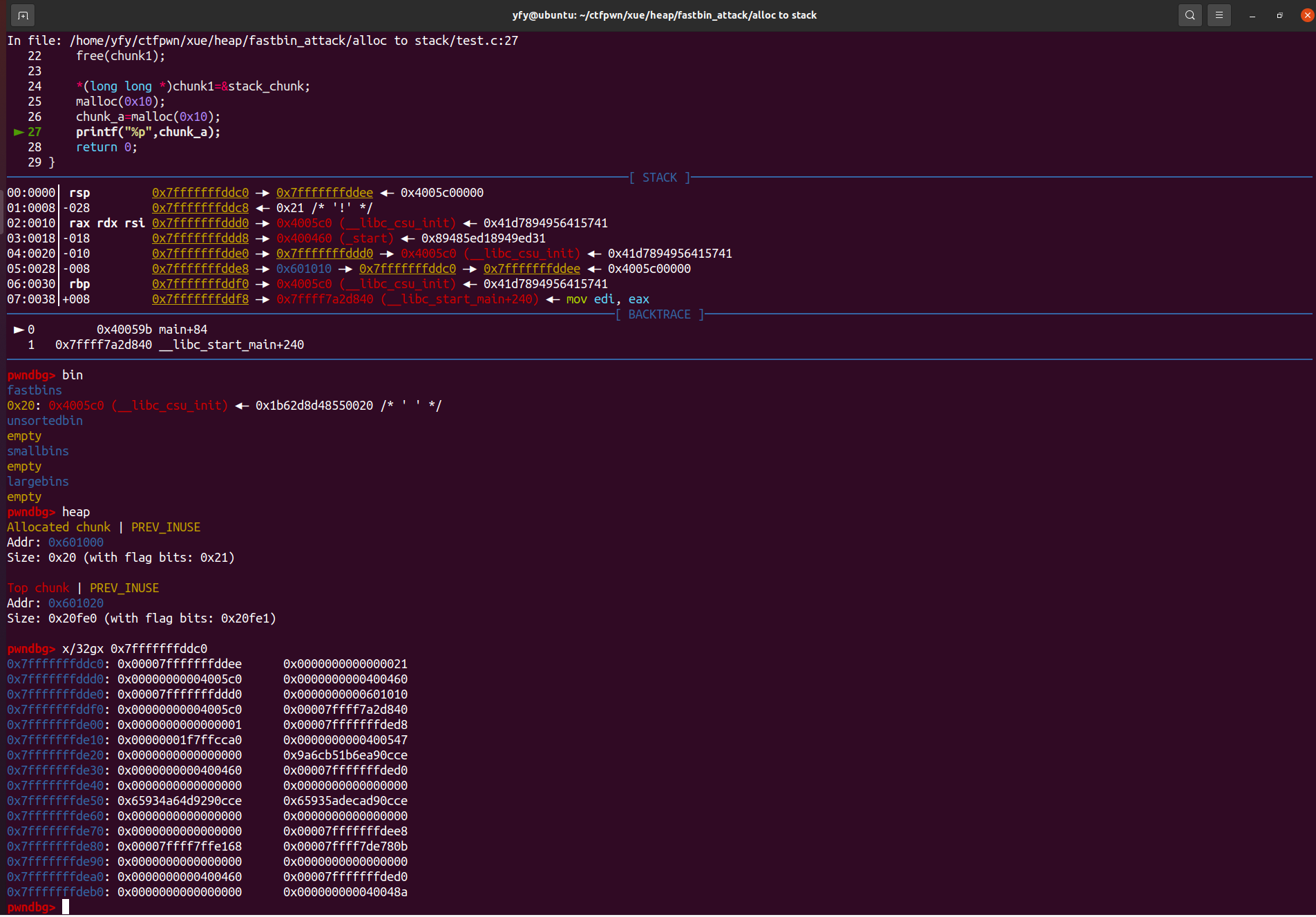Maximize the terminal window
1316x917 pixels.
[x=1279, y=15]
